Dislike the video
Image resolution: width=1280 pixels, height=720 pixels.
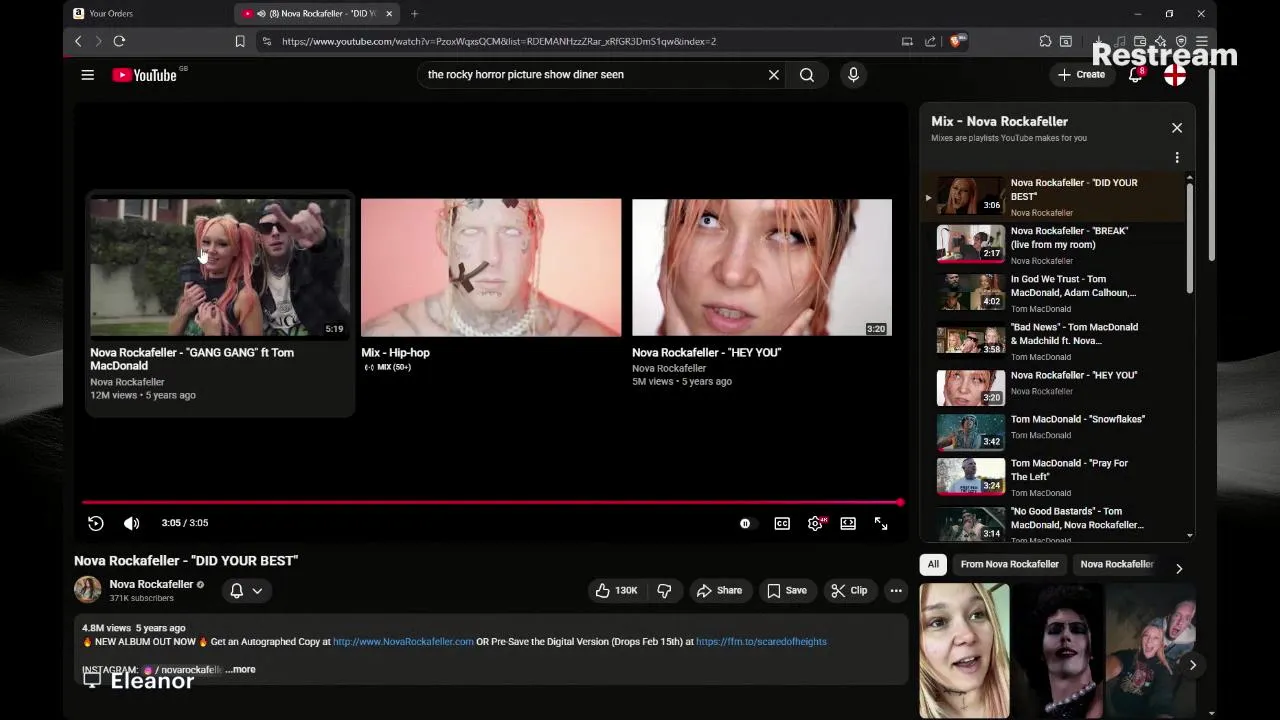click(x=664, y=591)
